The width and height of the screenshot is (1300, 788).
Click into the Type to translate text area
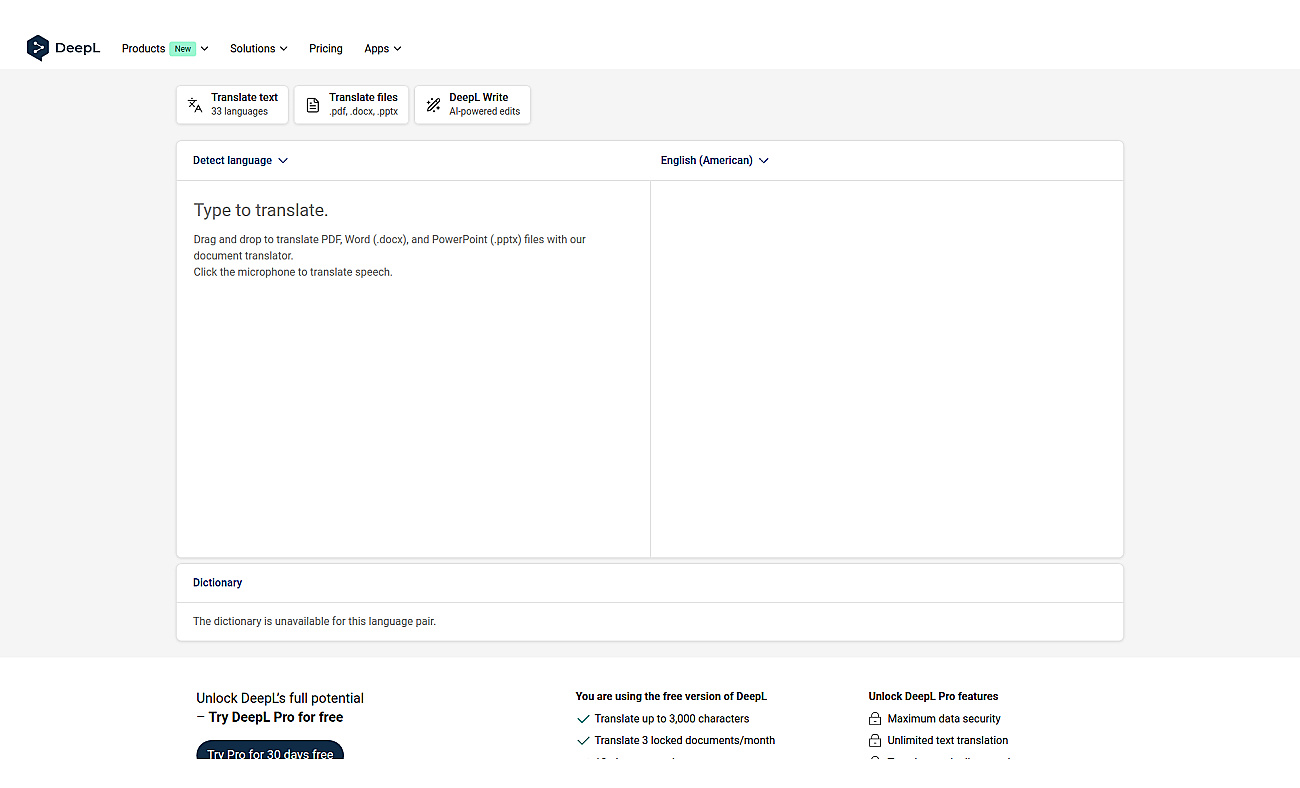(x=413, y=368)
